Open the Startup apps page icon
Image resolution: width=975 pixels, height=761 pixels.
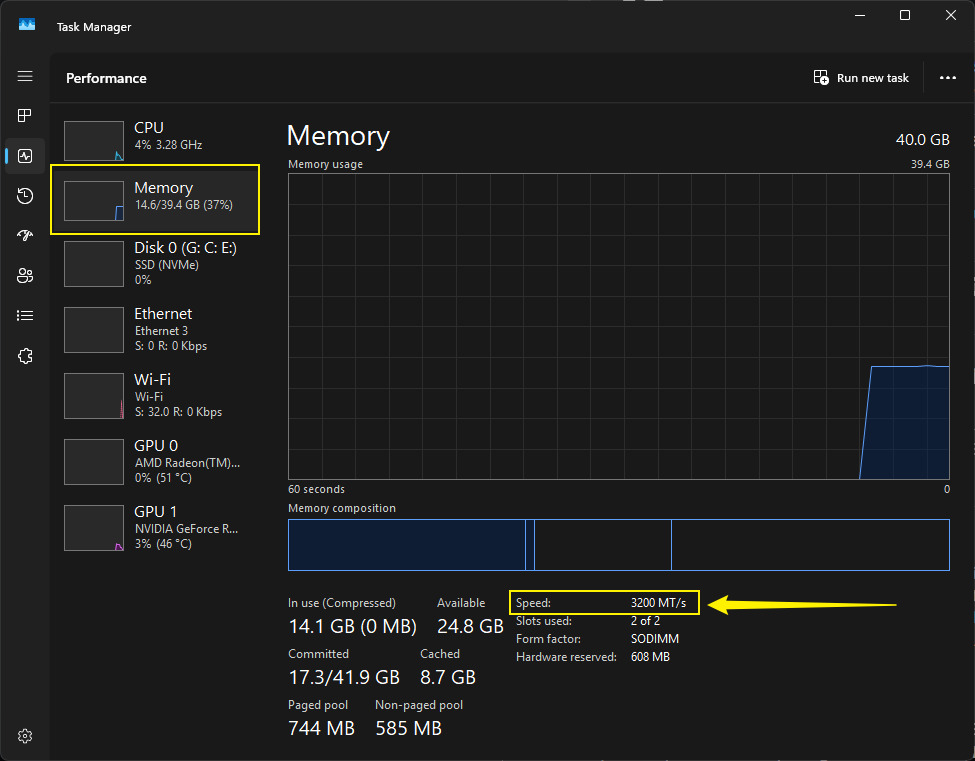point(25,236)
